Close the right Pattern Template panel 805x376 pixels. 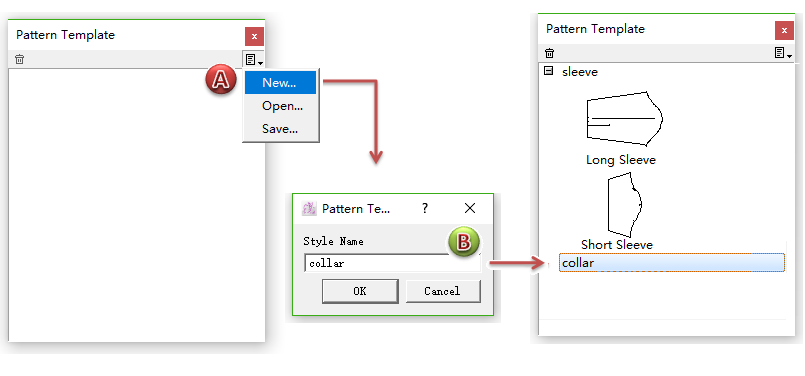[x=784, y=30]
